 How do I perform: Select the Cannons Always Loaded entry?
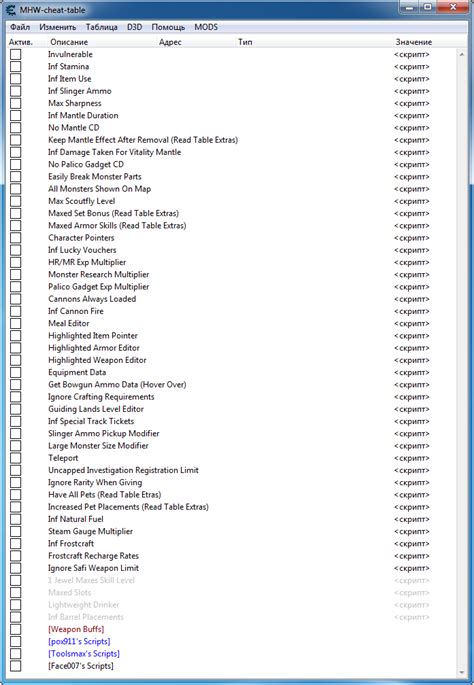92,299
